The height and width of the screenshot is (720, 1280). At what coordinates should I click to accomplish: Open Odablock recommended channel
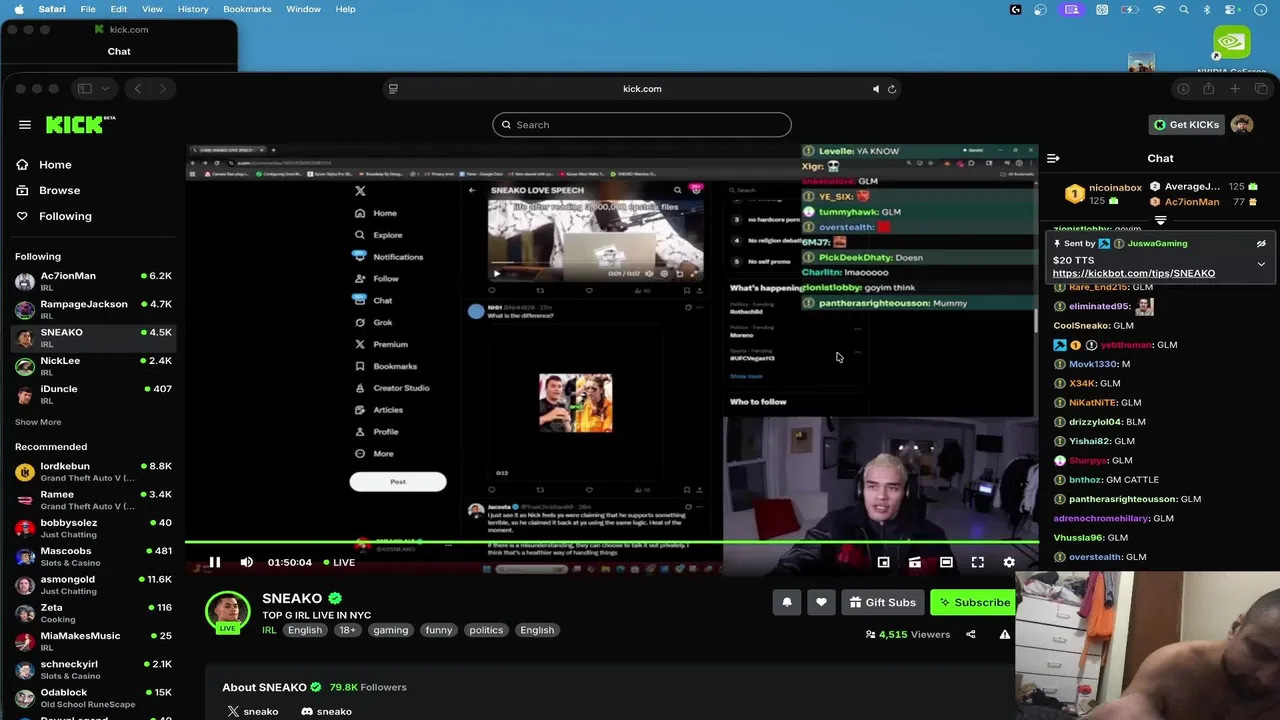[x=93, y=697]
